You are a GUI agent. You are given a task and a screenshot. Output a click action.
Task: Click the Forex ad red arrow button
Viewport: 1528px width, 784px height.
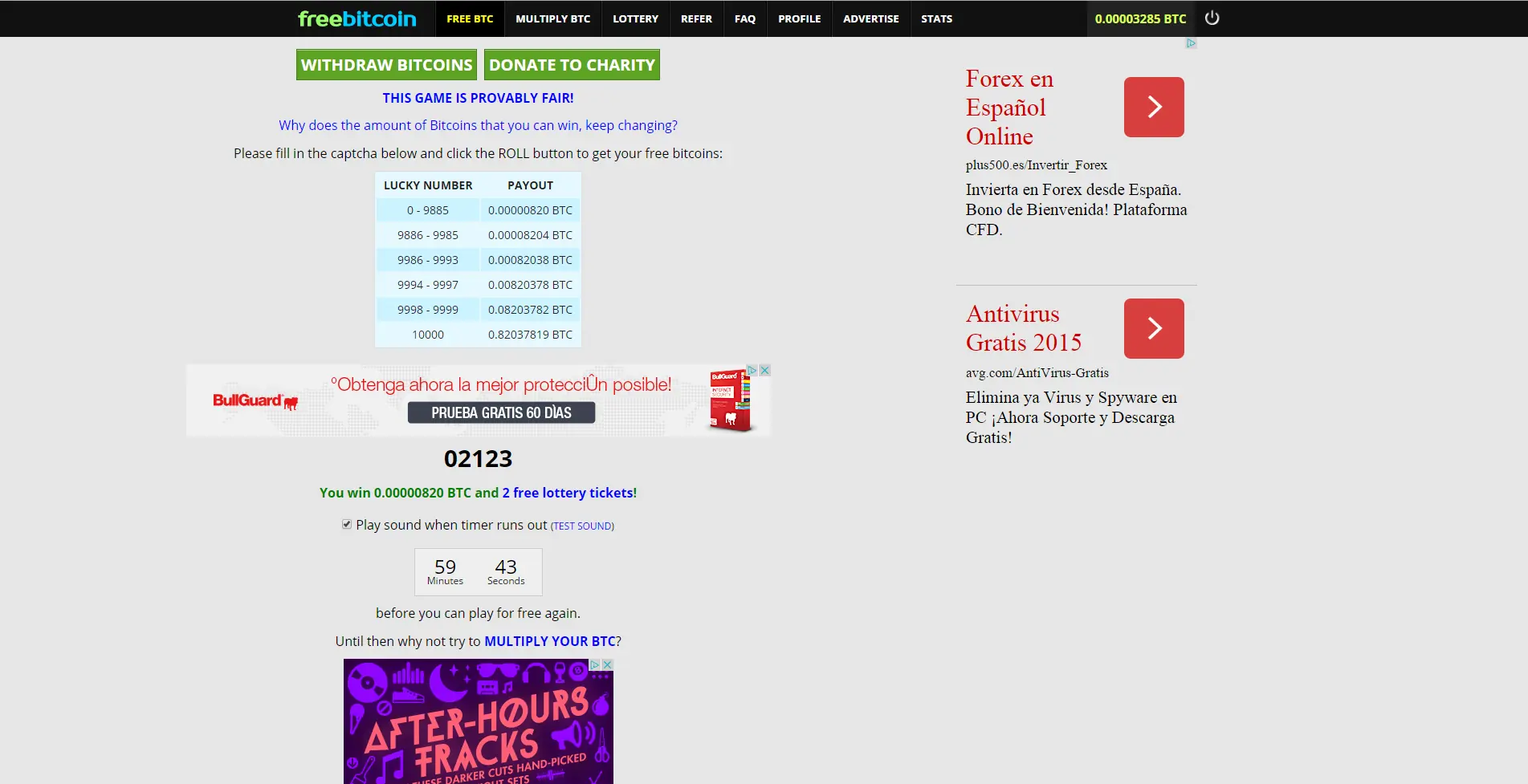coord(1154,107)
